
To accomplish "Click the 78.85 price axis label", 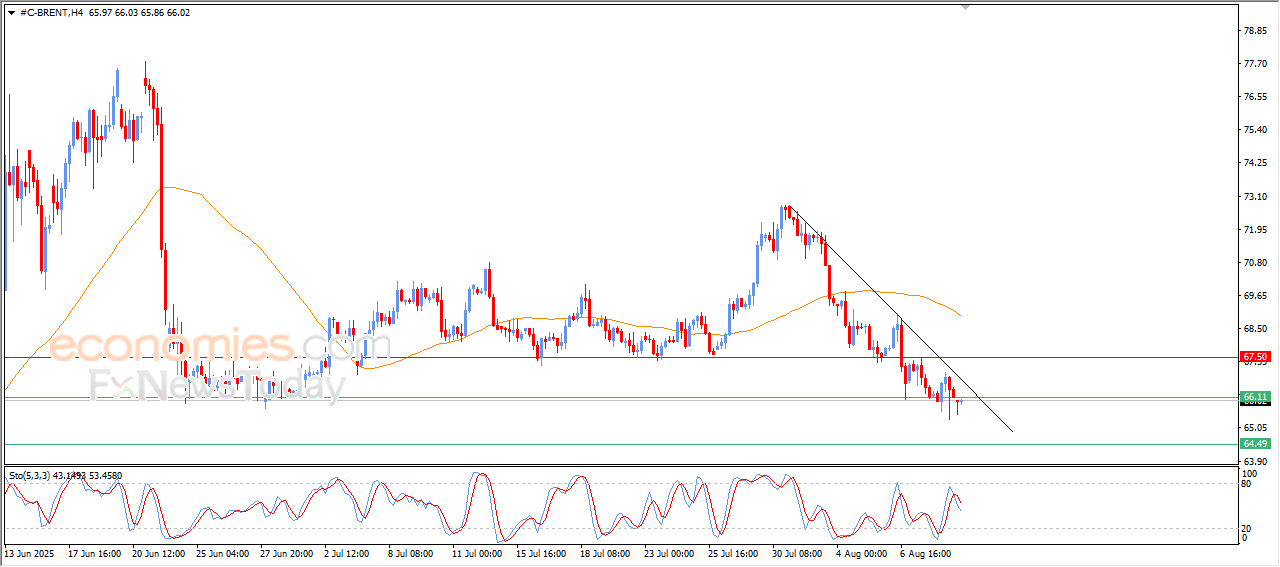I will tap(1255, 31).
